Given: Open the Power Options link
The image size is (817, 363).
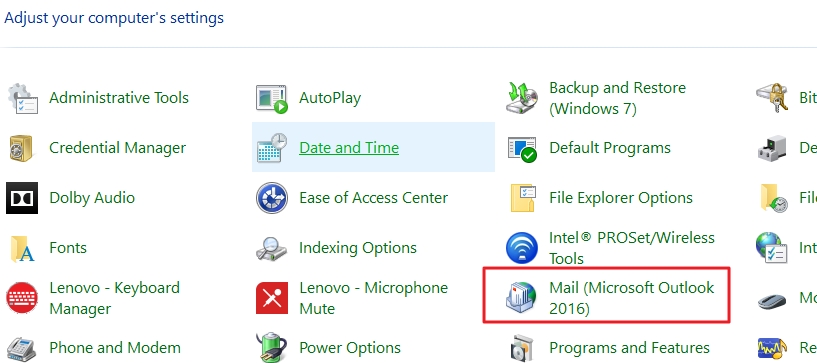Looking at the screenshot, I should click(350, 348).
